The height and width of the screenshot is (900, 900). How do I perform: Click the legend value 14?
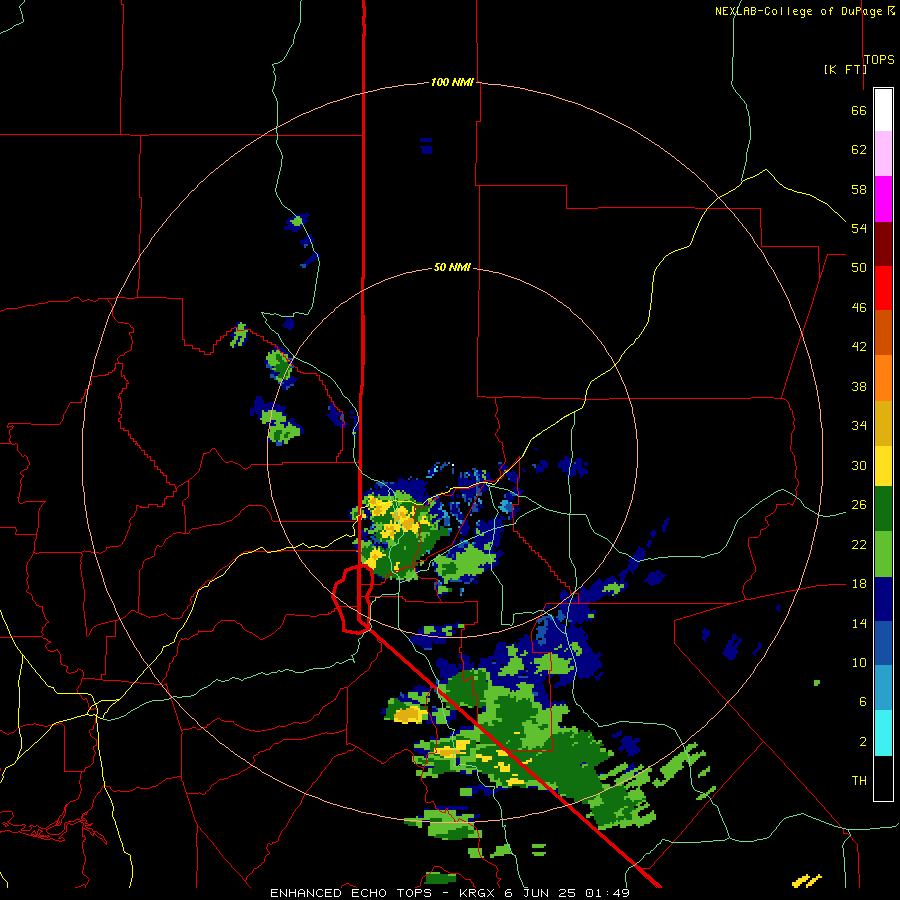pos(859,624)
